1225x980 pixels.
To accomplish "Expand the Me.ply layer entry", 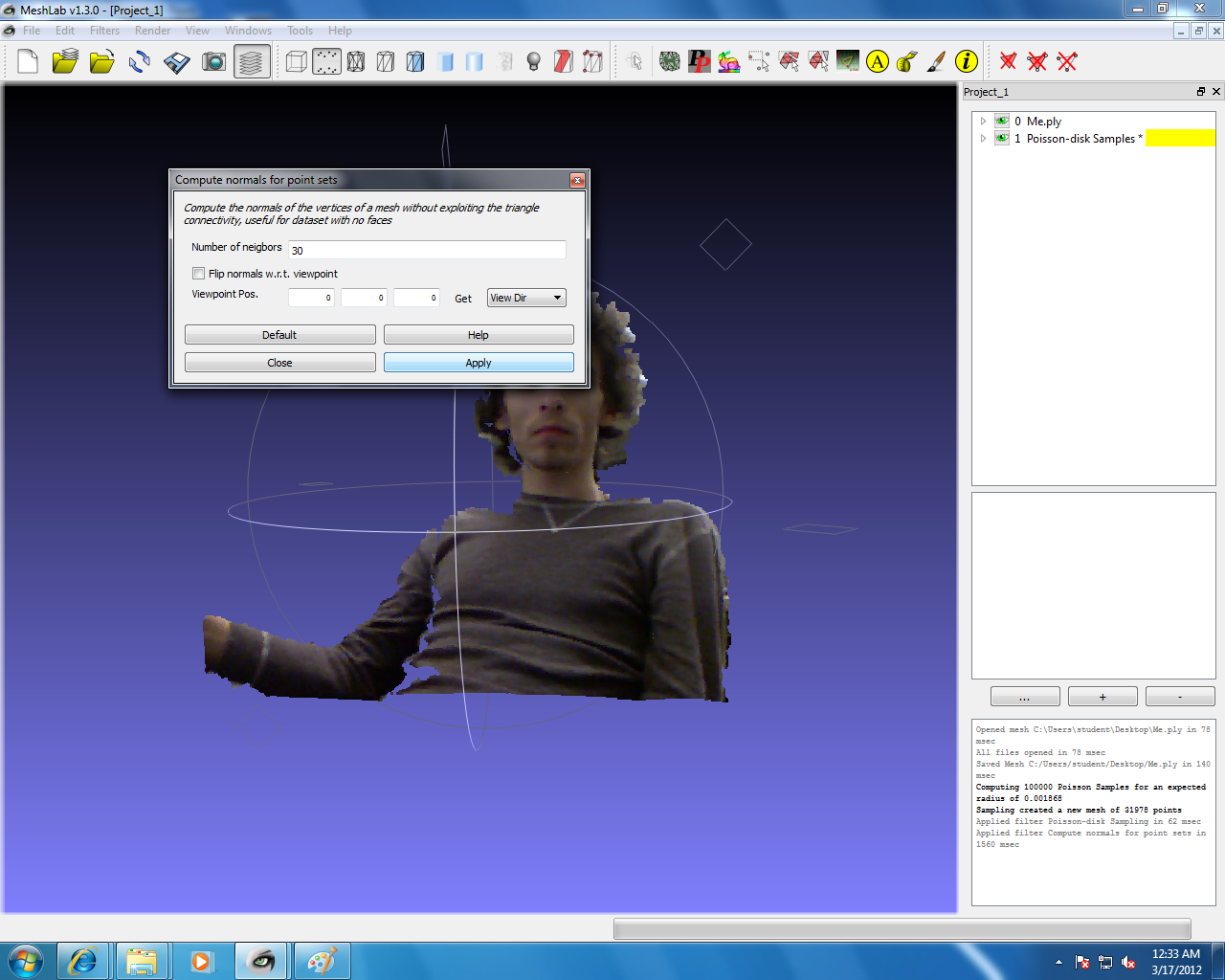I will click(983, 122).
